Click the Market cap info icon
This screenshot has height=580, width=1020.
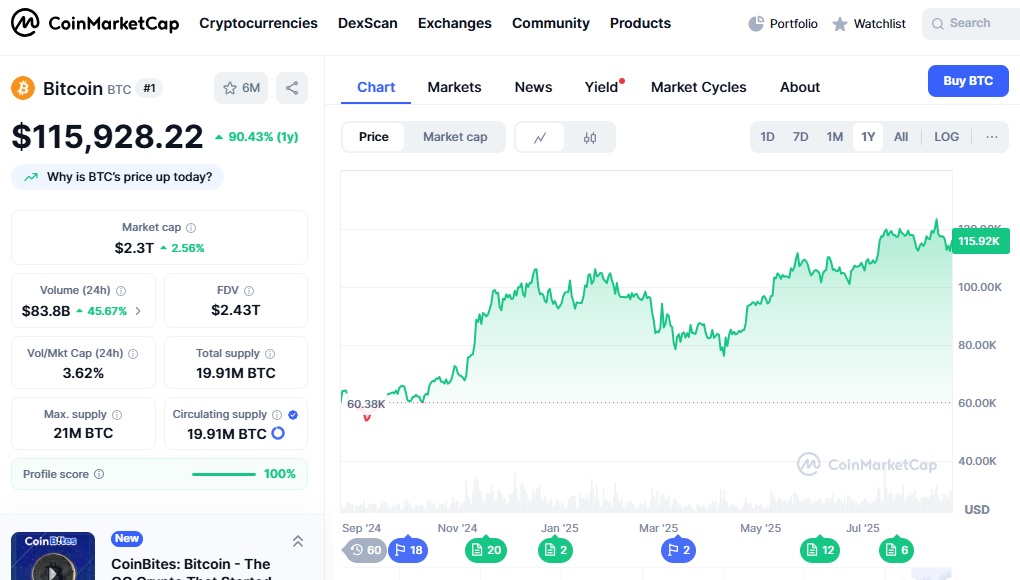click(191, 228)
